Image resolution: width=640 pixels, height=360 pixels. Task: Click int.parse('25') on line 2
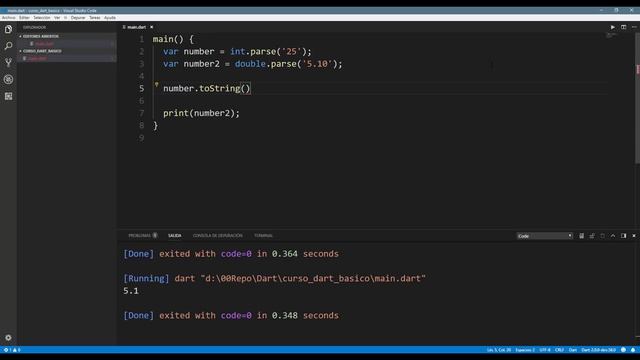click(268, 51)
